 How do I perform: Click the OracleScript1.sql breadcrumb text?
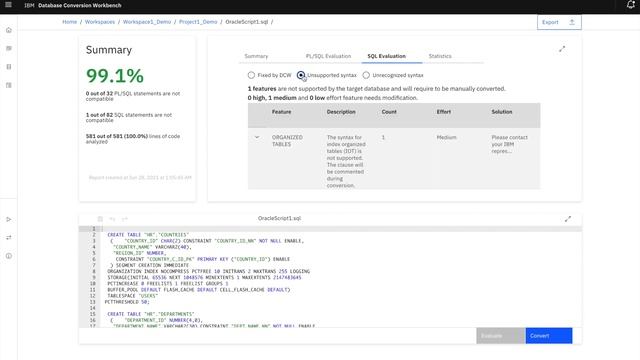pos(247,22)
